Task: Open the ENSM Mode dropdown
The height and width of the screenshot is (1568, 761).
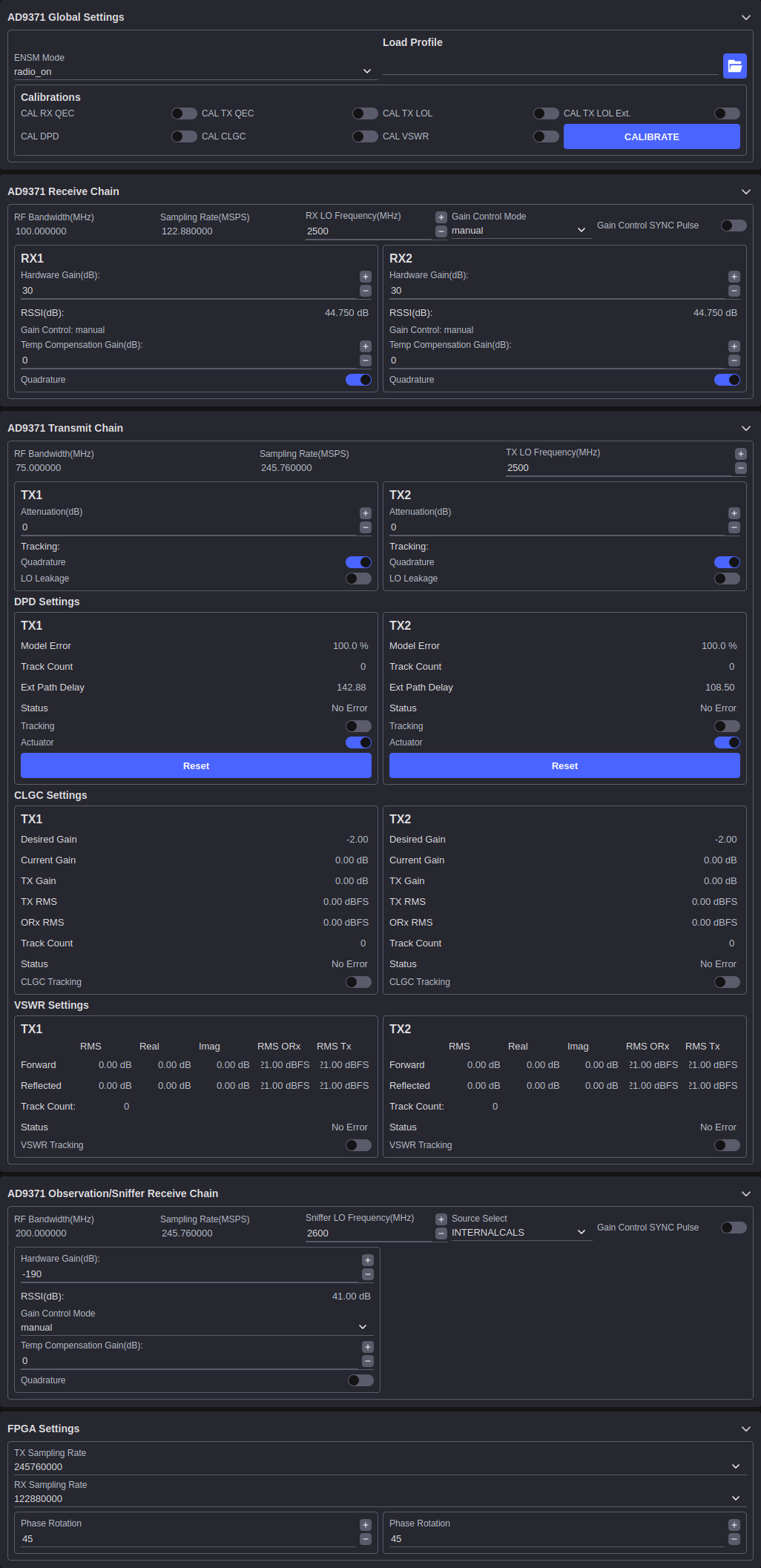Action: 196,72
